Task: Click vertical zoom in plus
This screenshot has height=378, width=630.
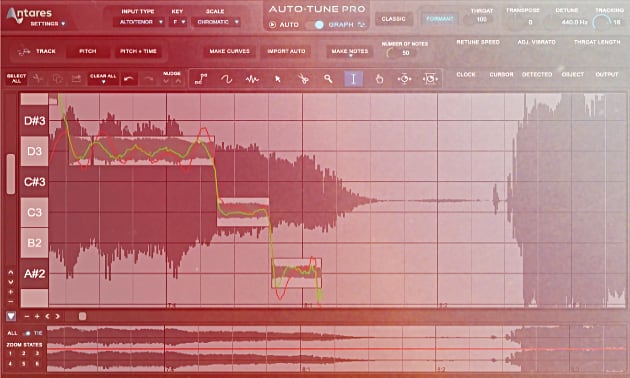Action: point(11,292)
